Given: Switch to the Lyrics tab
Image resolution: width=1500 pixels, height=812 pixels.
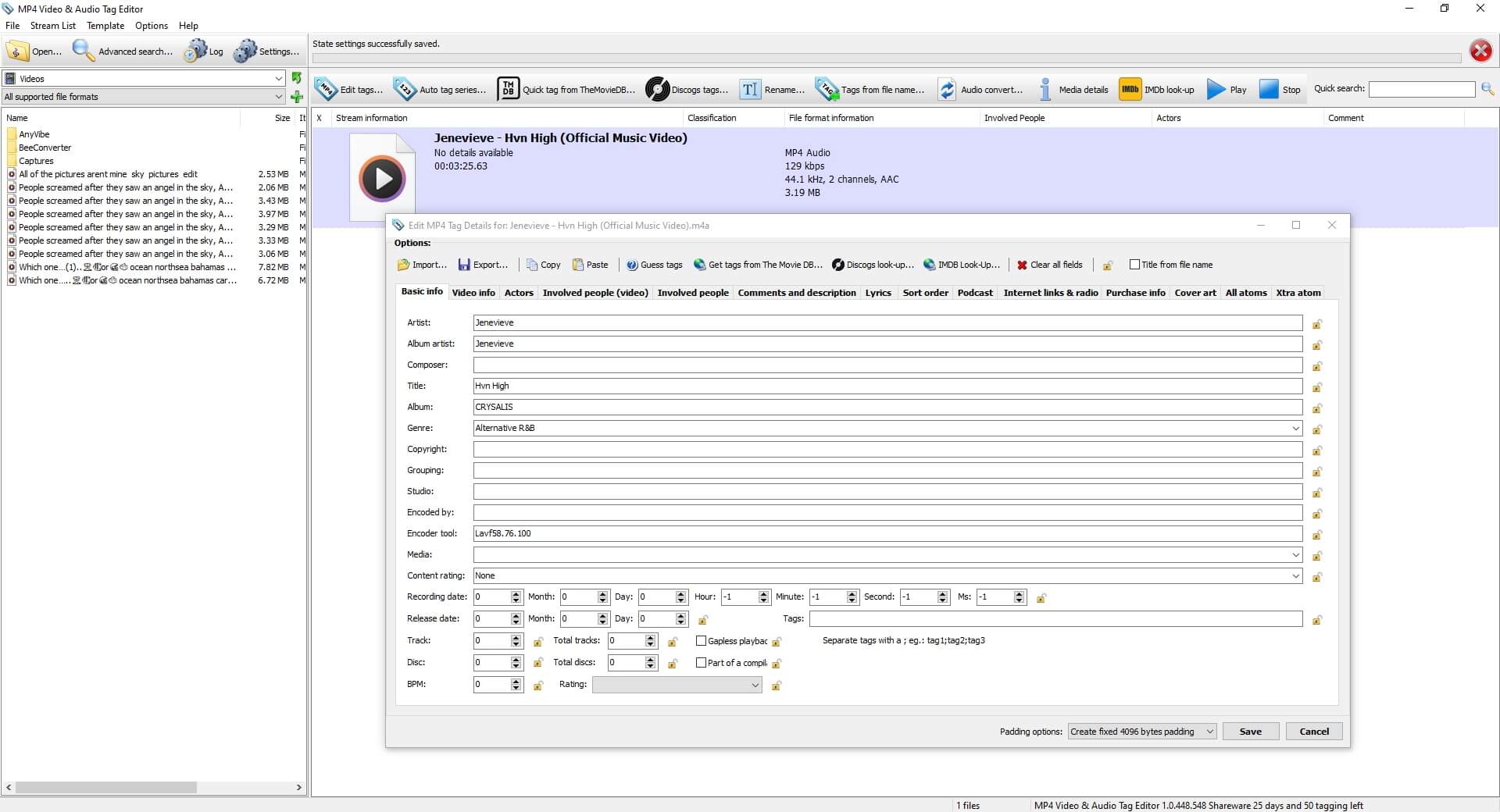Looking at the screenshot, I should [x=878, y=293].
